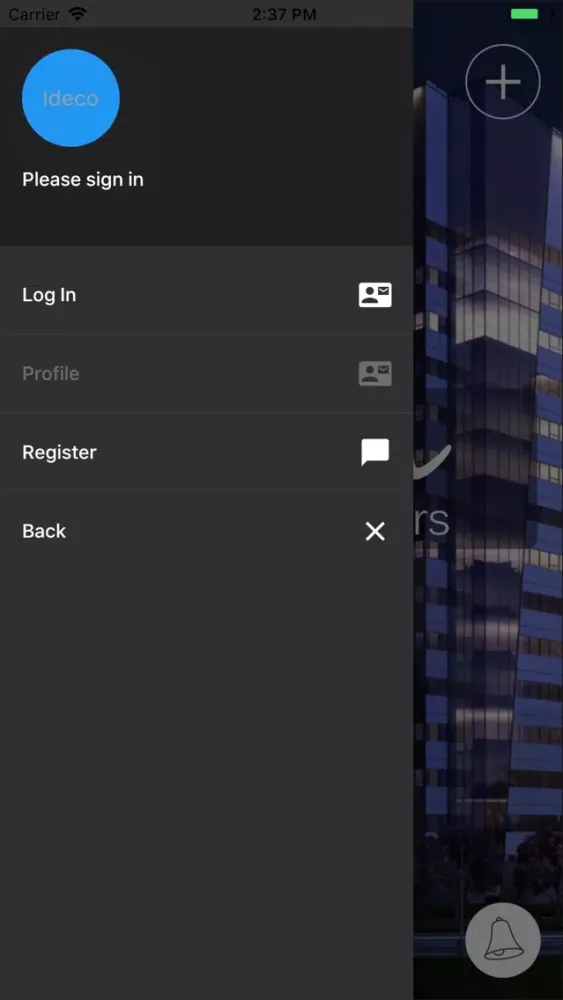Tap the Carrier label in status bar

pyautogui.click(x=34, y=14)
